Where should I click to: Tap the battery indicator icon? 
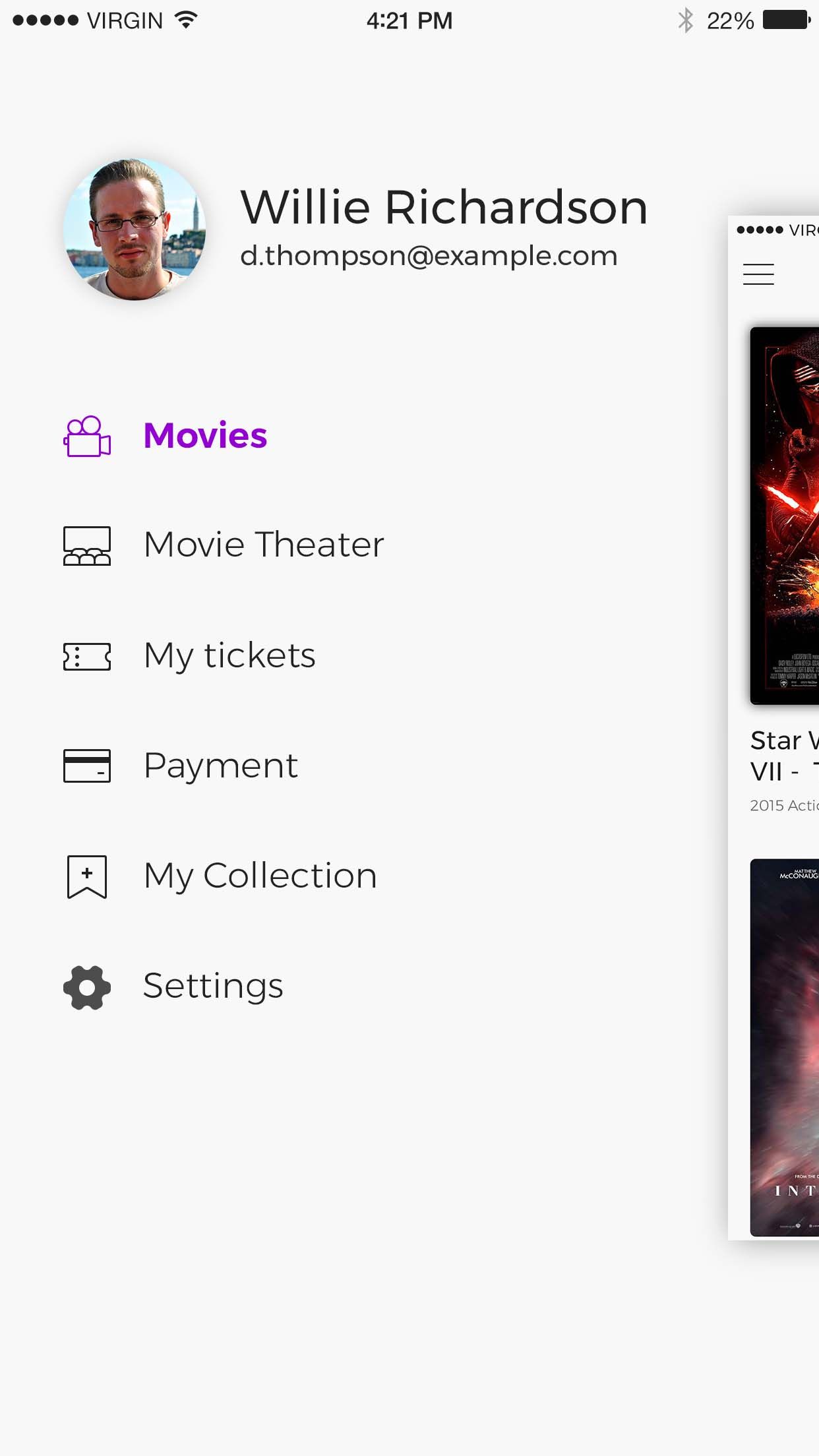click(787, 20)
